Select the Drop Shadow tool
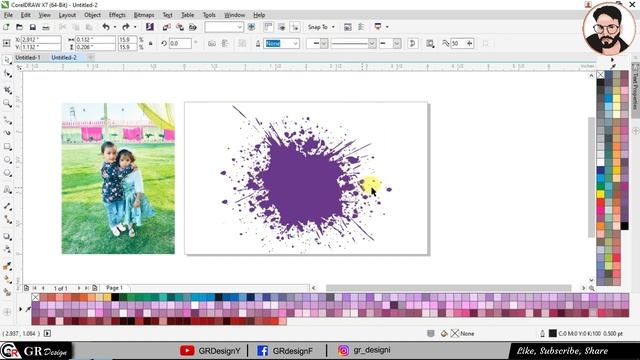 point(7,236)
